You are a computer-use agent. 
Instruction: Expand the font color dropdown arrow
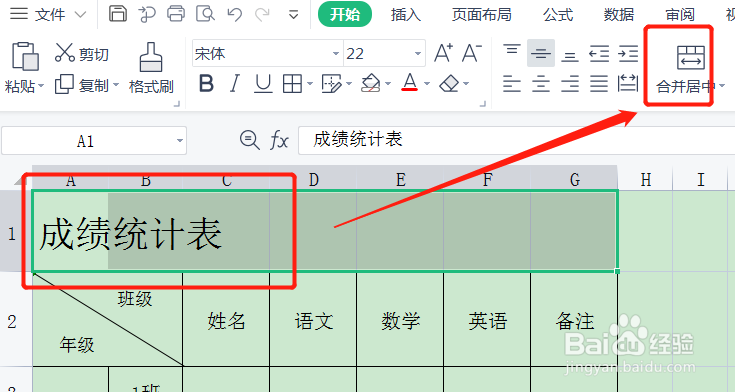pos(427,84)
